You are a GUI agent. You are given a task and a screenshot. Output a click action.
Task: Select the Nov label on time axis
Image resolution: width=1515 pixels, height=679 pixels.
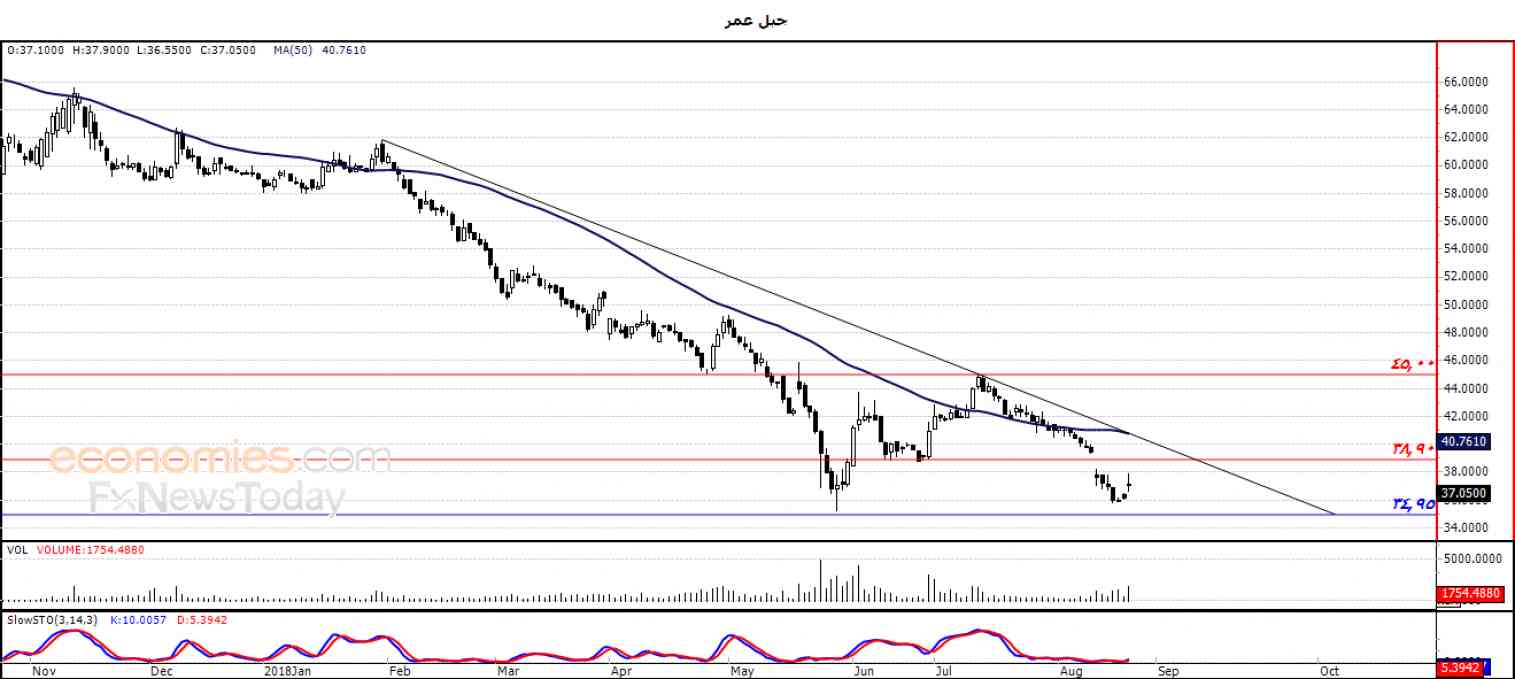41,670
